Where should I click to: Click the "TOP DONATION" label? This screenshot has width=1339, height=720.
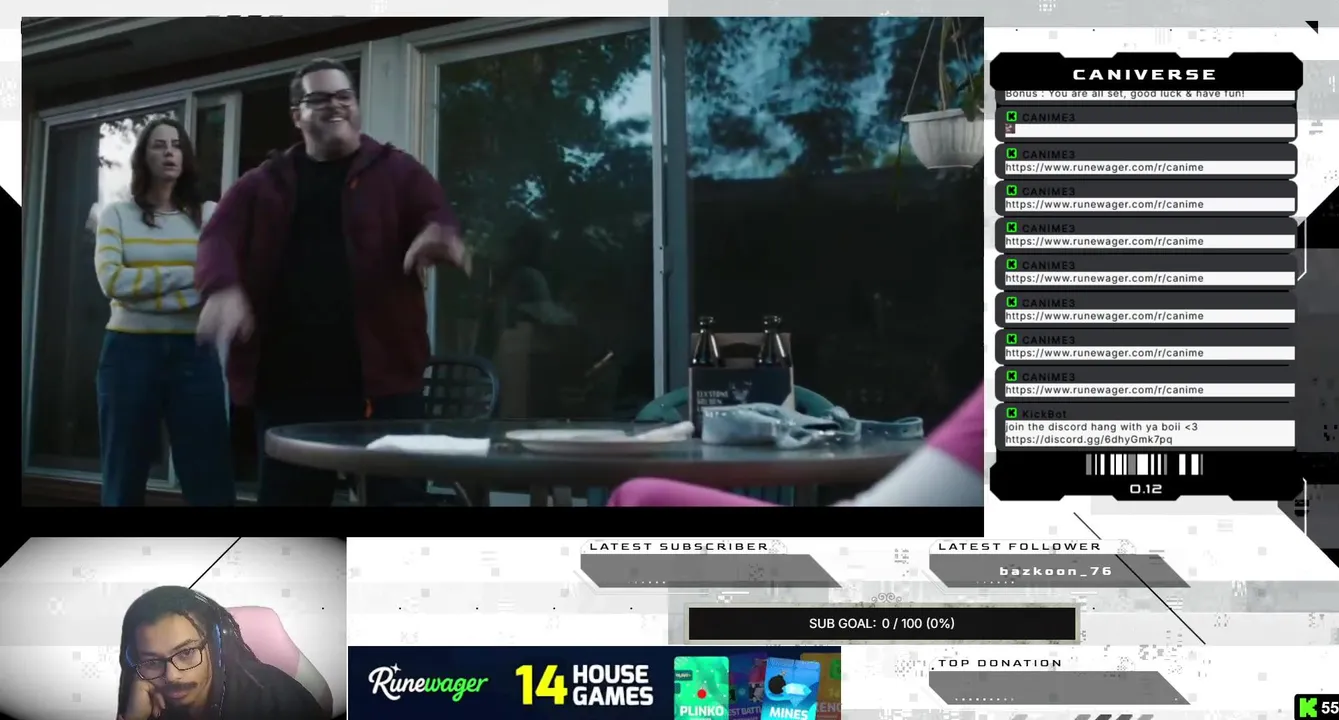point(1000,663)
